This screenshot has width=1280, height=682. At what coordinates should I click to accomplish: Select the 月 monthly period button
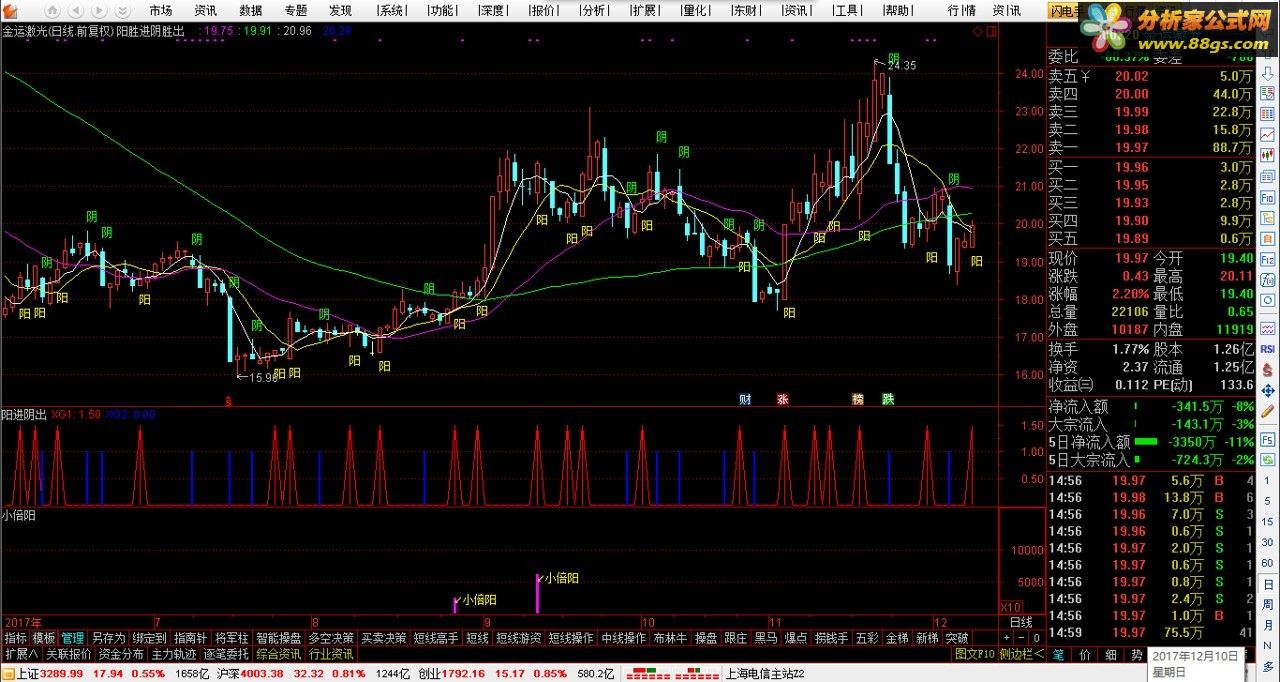[x=1267, y=625]
